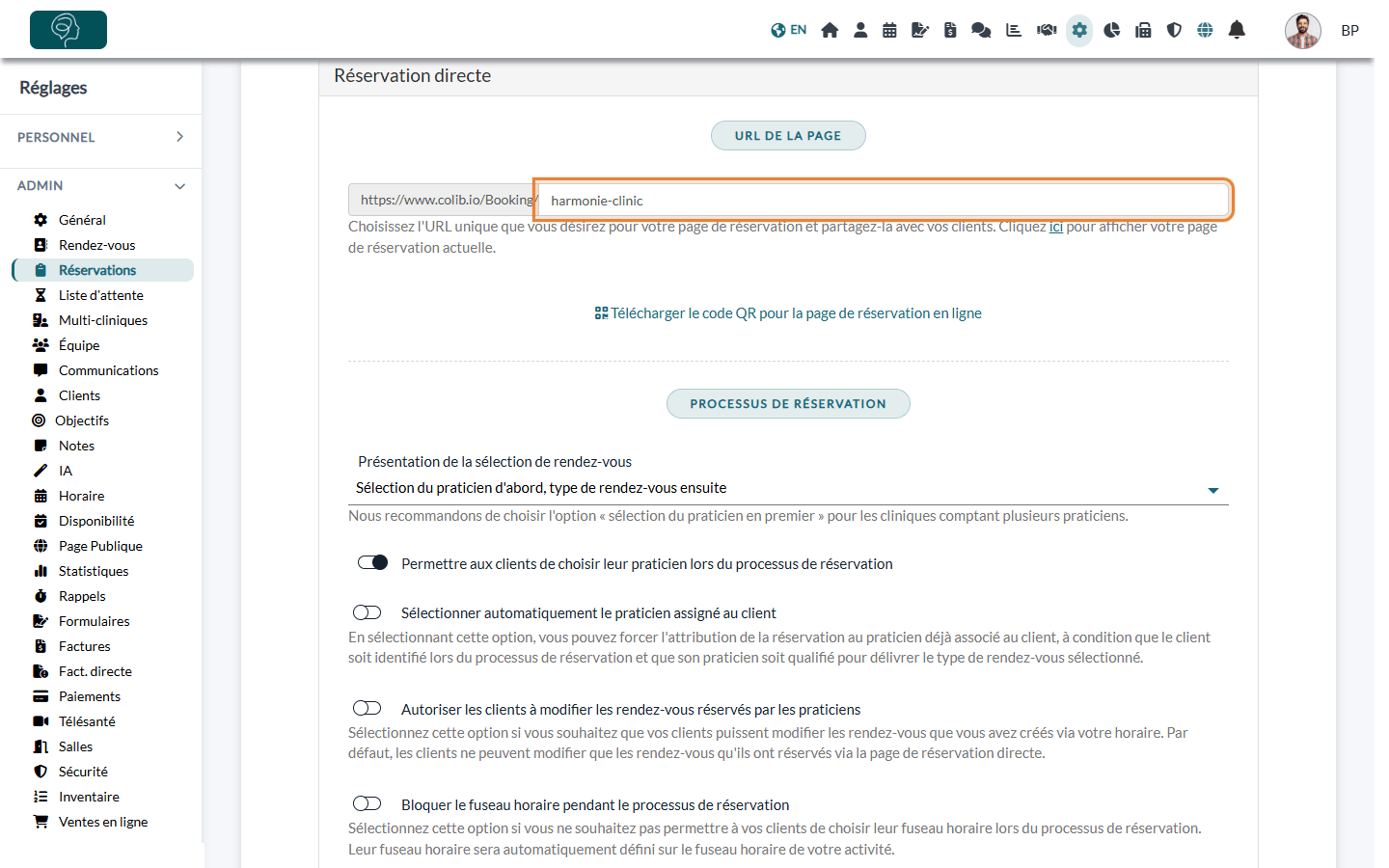Open the calendar icon in top bar
1389x868 pixels.
tap(889, 30)
